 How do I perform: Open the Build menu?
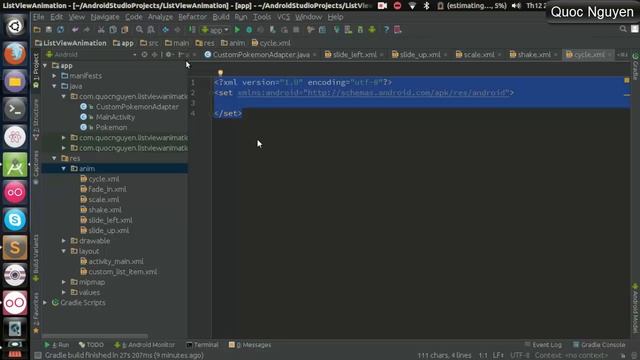pos(221,17)
